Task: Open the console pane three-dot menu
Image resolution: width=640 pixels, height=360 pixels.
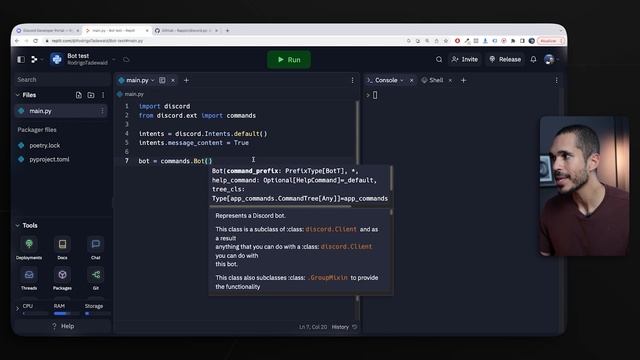Action: [x=556, y=80]
